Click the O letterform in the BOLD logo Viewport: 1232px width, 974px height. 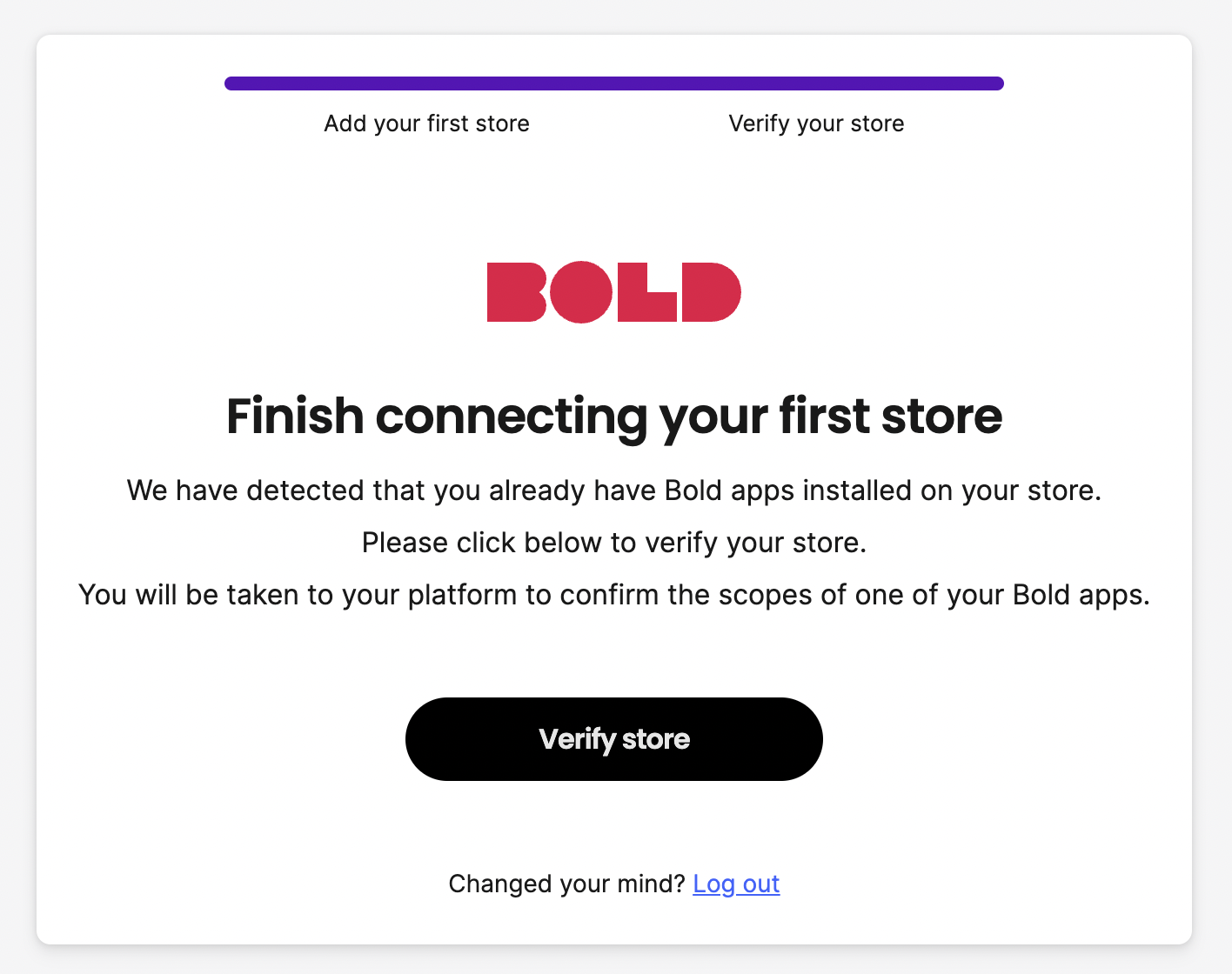pos(581,291)
